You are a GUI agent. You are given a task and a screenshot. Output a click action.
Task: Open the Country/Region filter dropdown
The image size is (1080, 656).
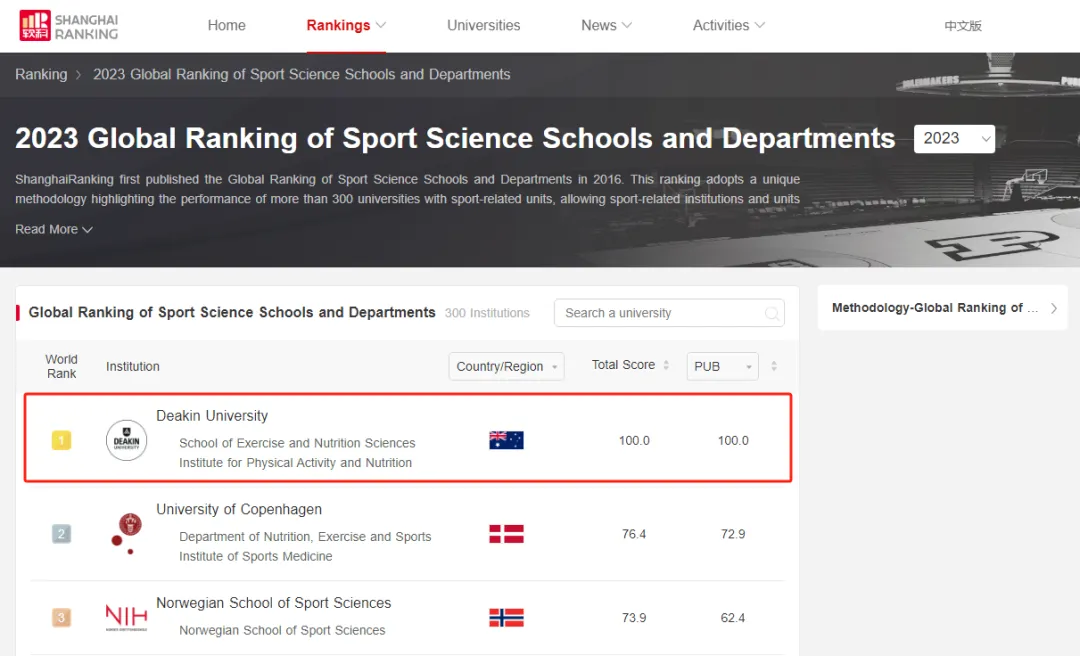tap(506, 367)
